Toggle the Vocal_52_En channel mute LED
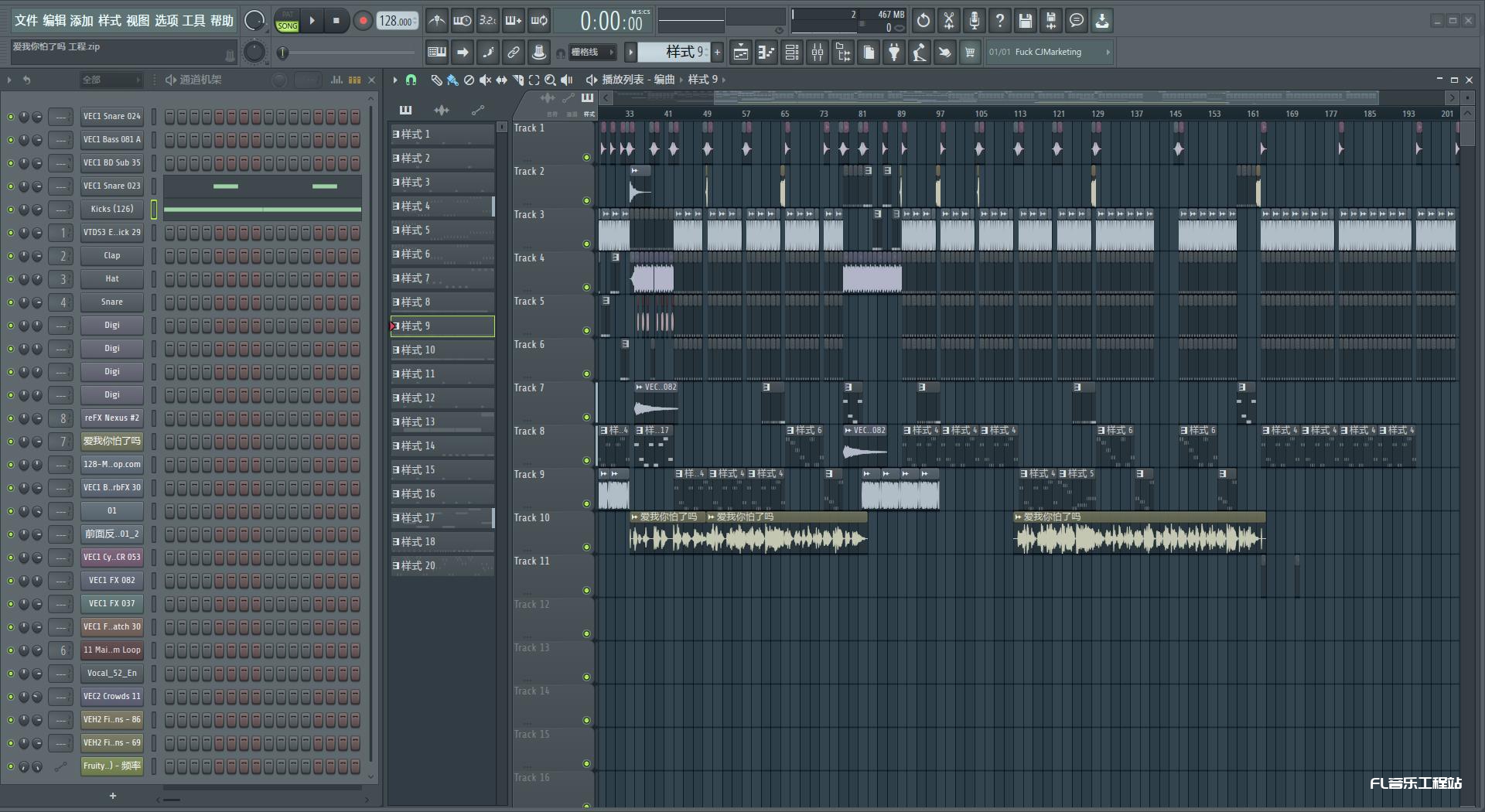1485x812 pixels. tap(11, 674)
